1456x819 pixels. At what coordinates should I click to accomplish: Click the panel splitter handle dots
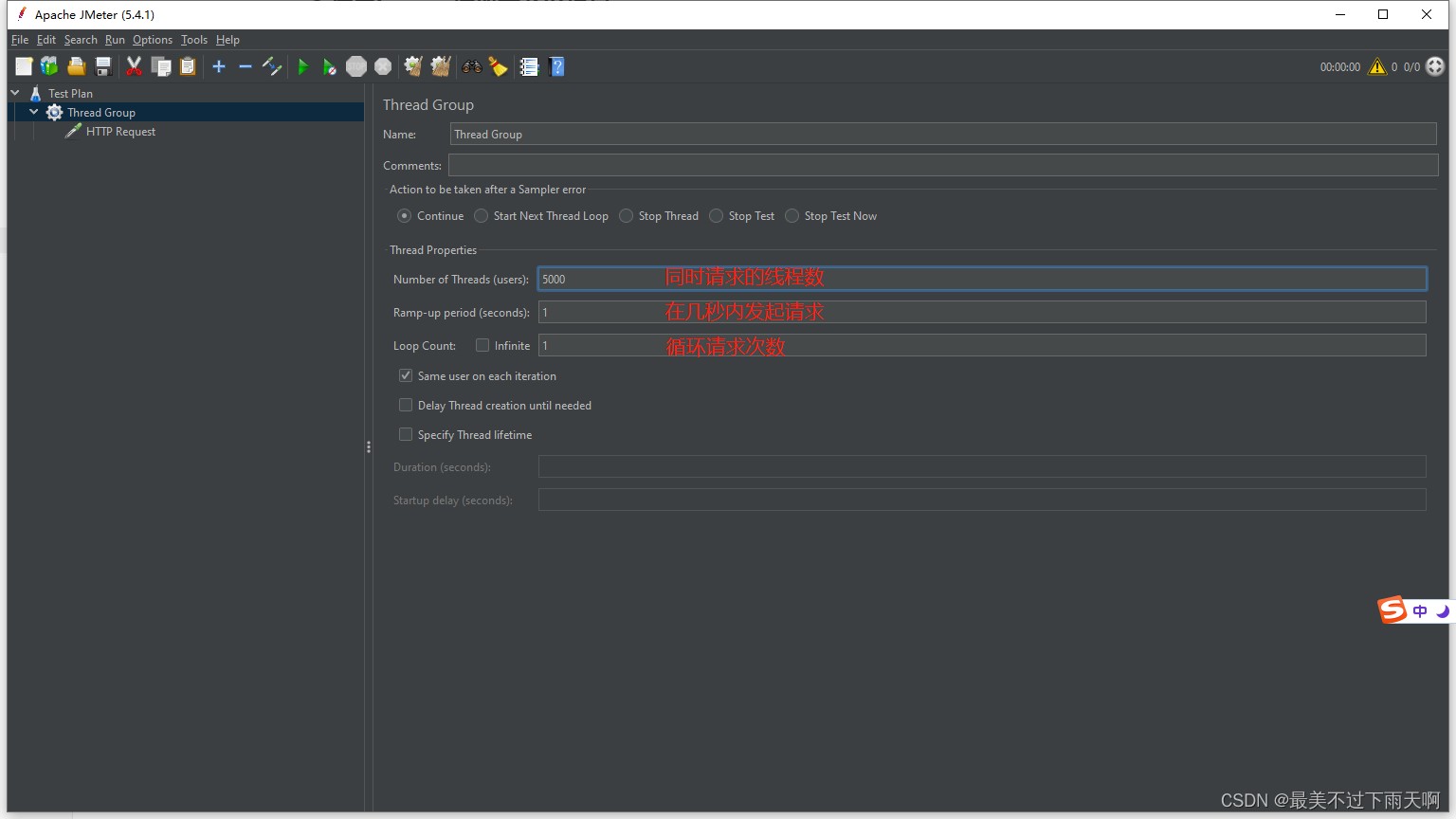[x=369, y=446]
